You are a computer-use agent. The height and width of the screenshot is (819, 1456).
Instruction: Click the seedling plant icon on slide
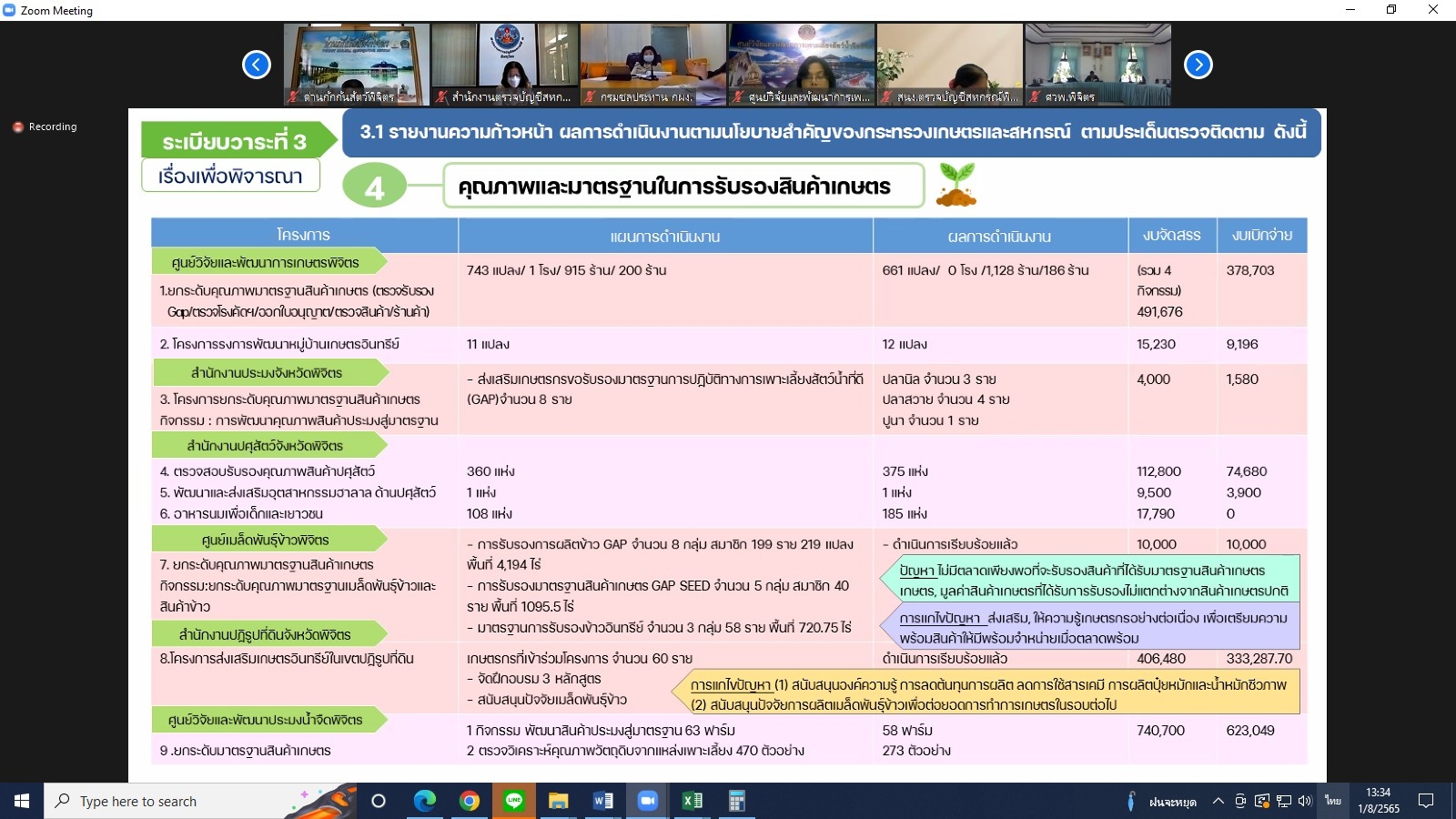[956, 185]
